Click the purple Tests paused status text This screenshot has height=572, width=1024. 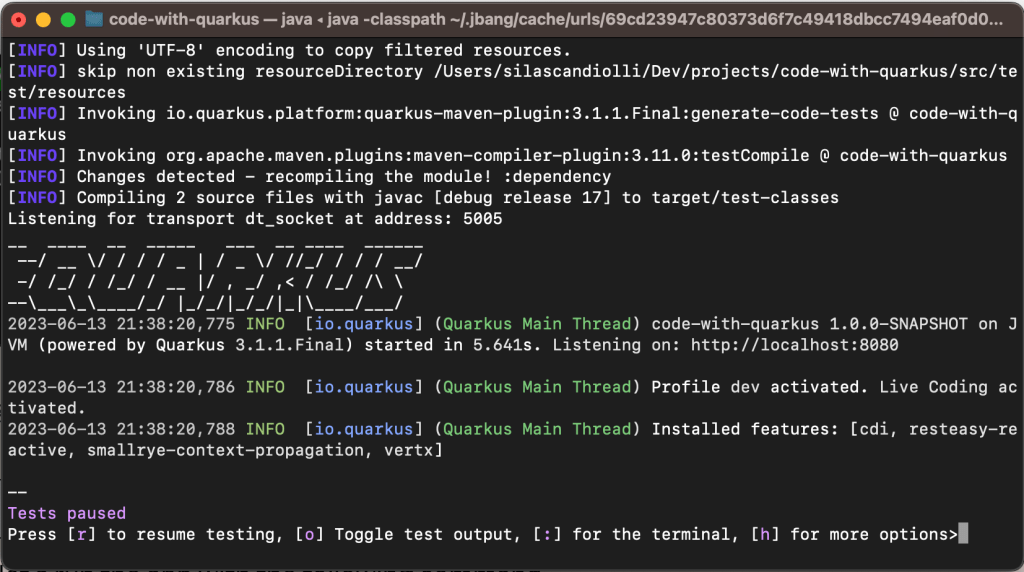(x=67, y=513)
